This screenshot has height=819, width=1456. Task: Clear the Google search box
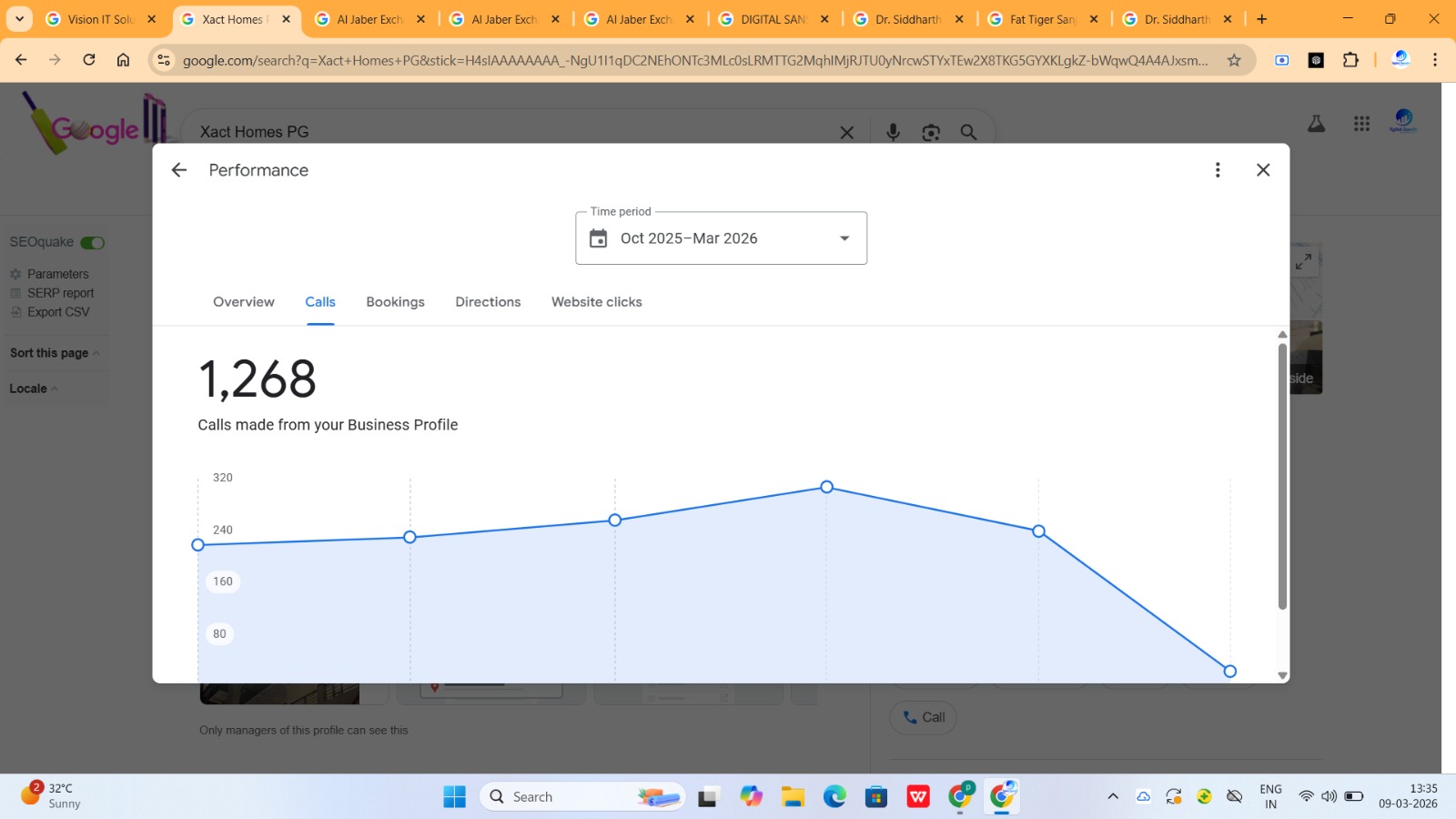click(x=846, y=133)
